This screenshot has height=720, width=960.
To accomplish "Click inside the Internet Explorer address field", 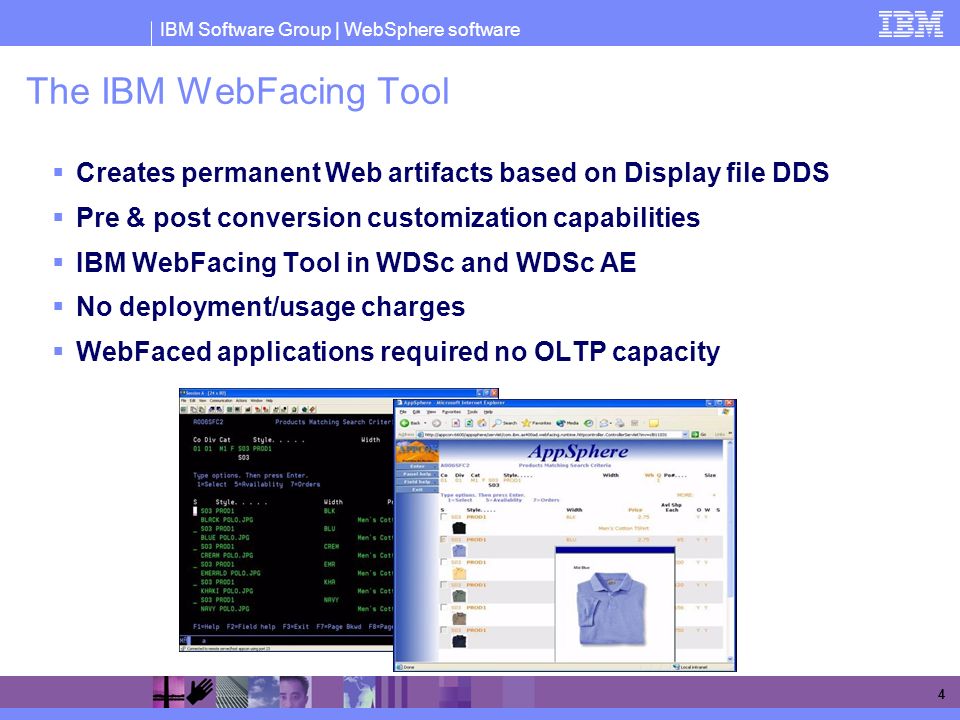I will (551, 435).
